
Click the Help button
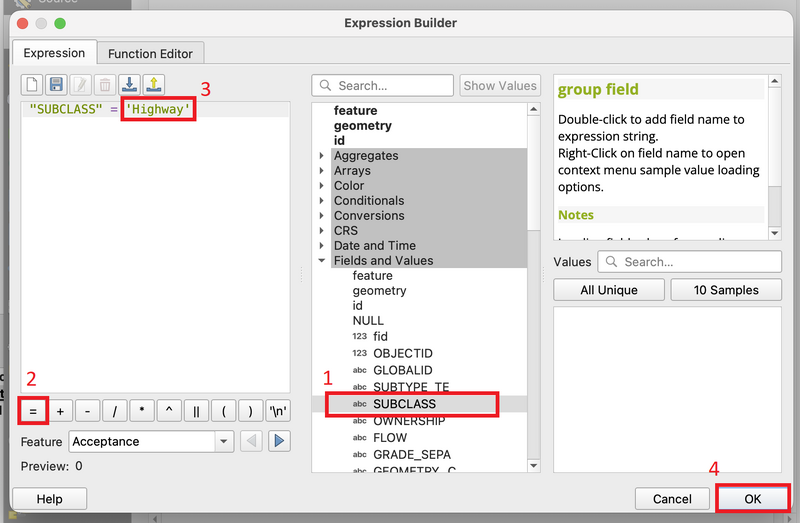49,499
